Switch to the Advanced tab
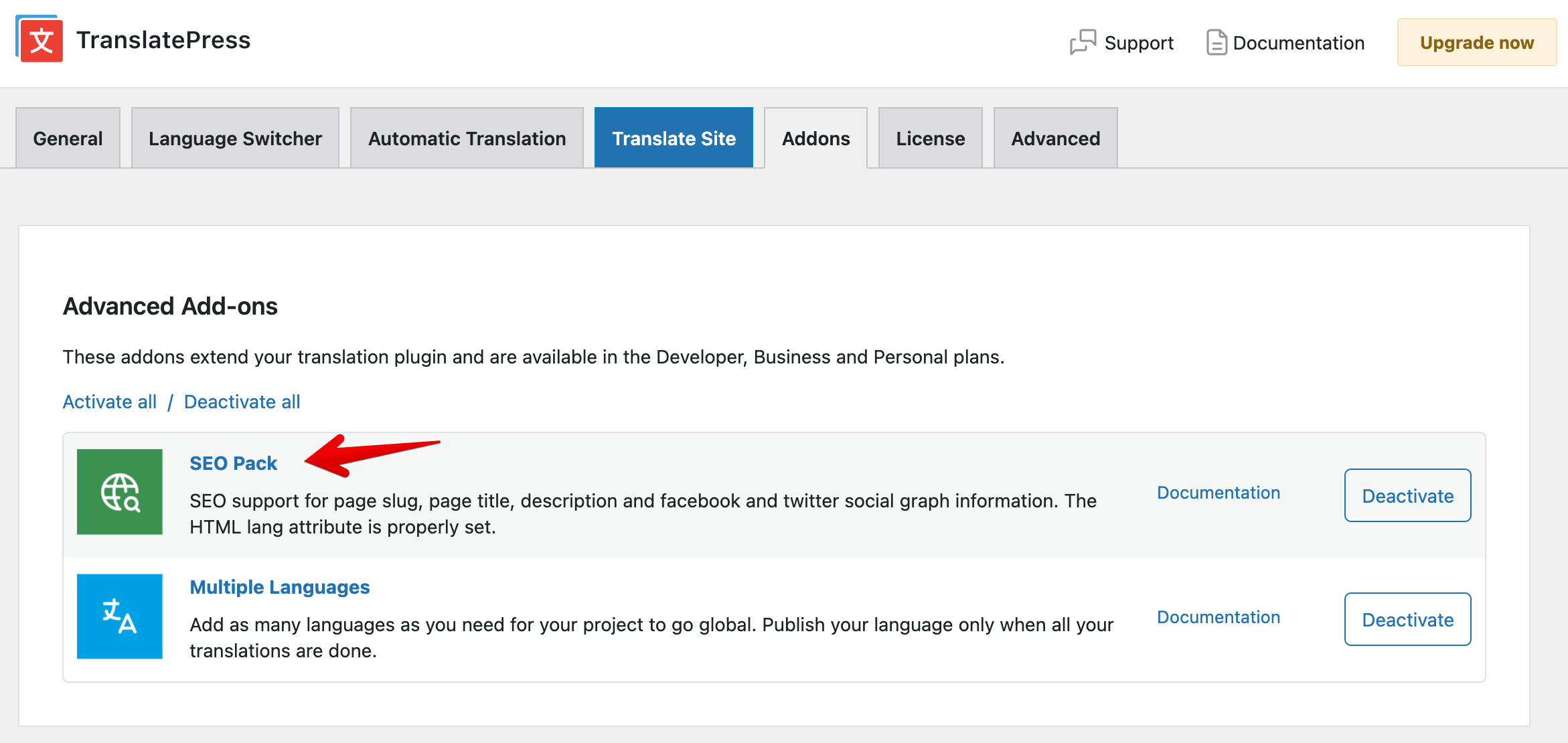This screenshot has height=743, width=1568. 1055,138
